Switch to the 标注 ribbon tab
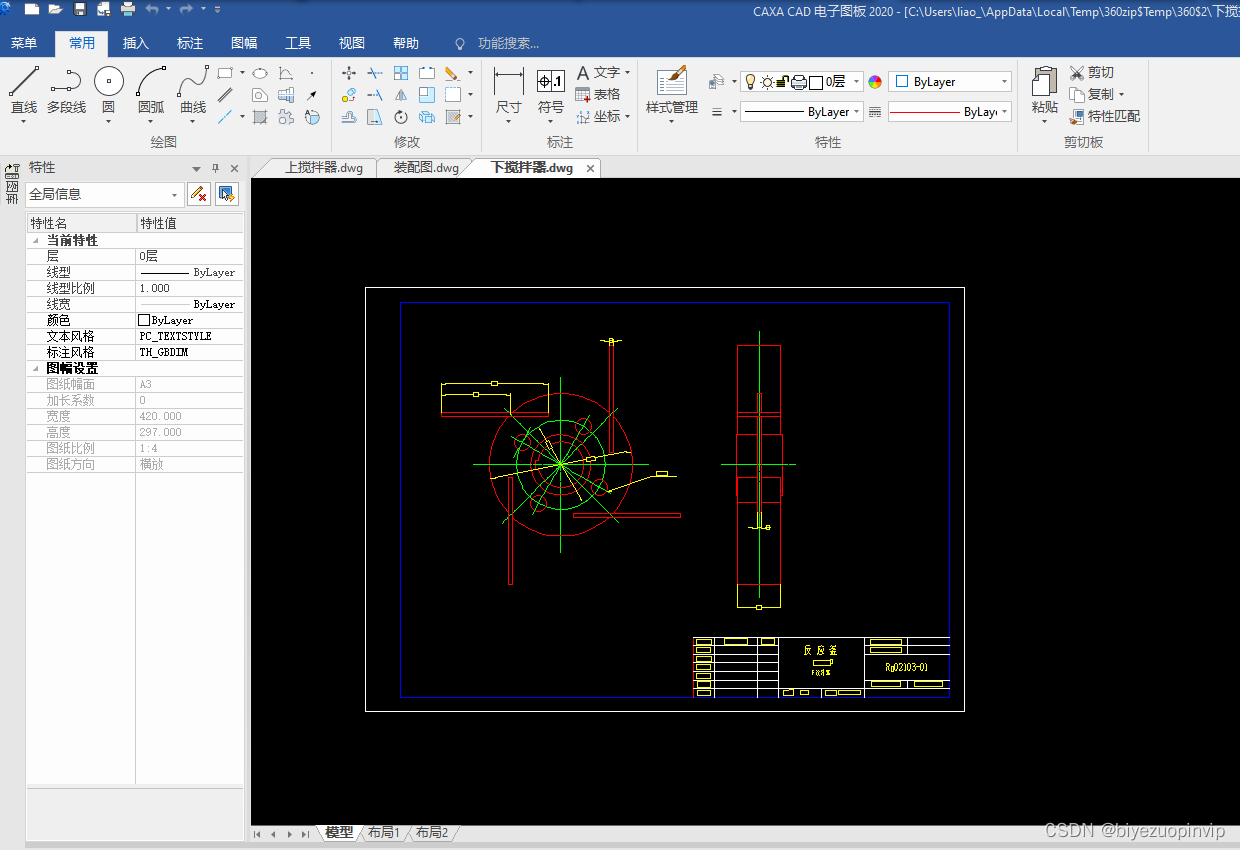 pyautogui.click(x=190, y=43)
